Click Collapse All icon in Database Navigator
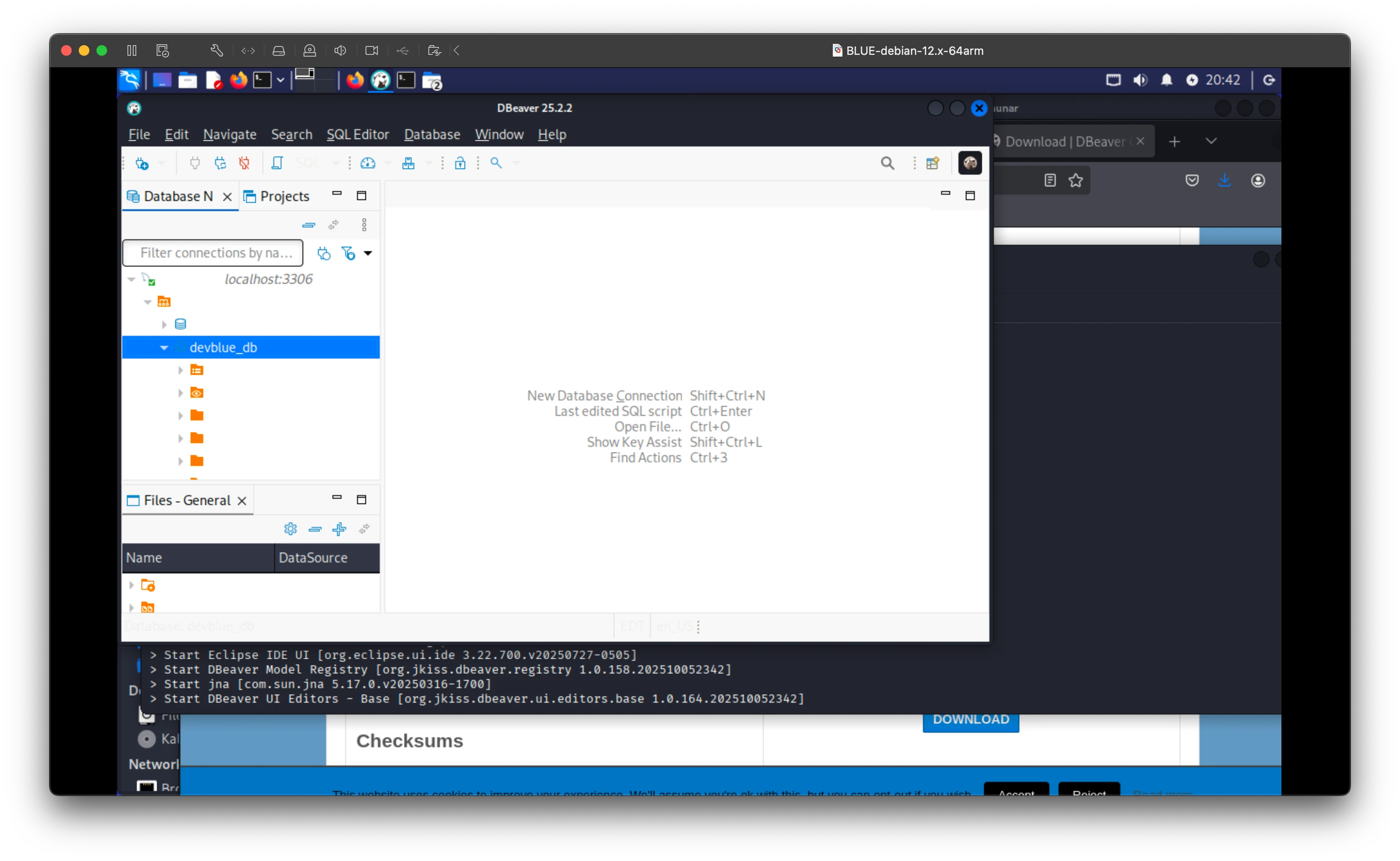The width and height of the screenshot is (1400, 861). pyautogui.click(x=308, y=225)
